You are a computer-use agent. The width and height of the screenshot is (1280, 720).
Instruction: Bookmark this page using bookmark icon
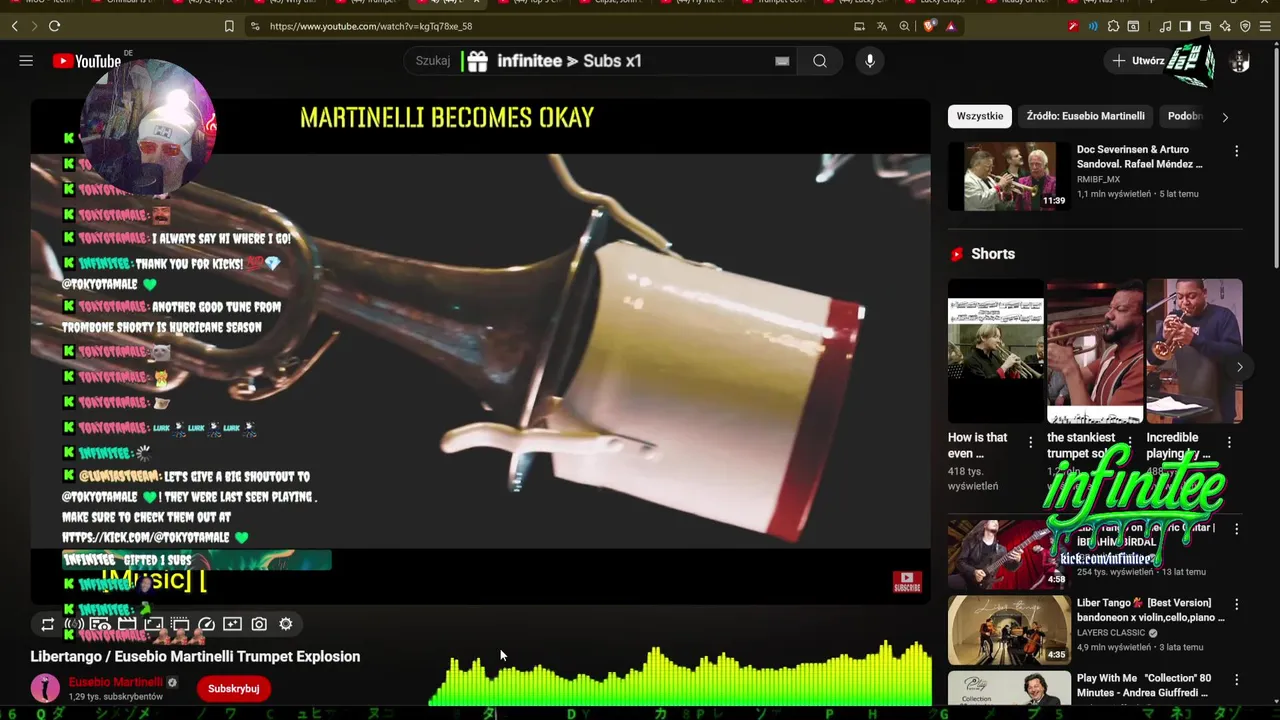[229, 26]
